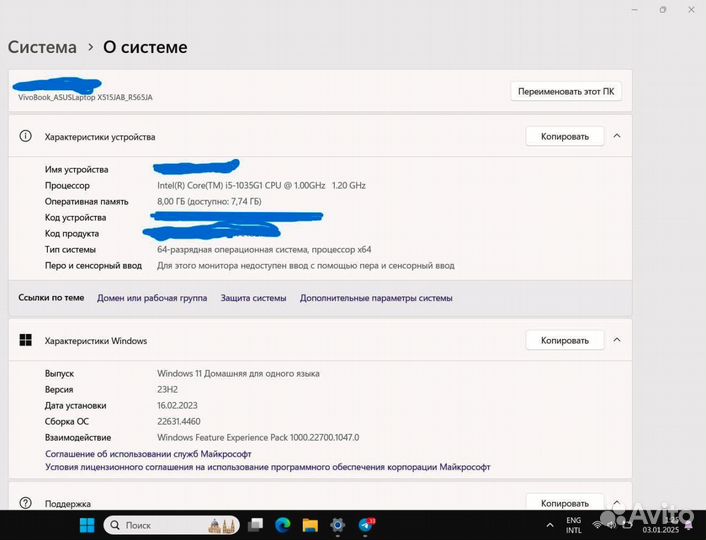The width and height of the screenshot is (706, 540).
Task: Click the 8,00 ГБ memory value
Action: point(209,201)
